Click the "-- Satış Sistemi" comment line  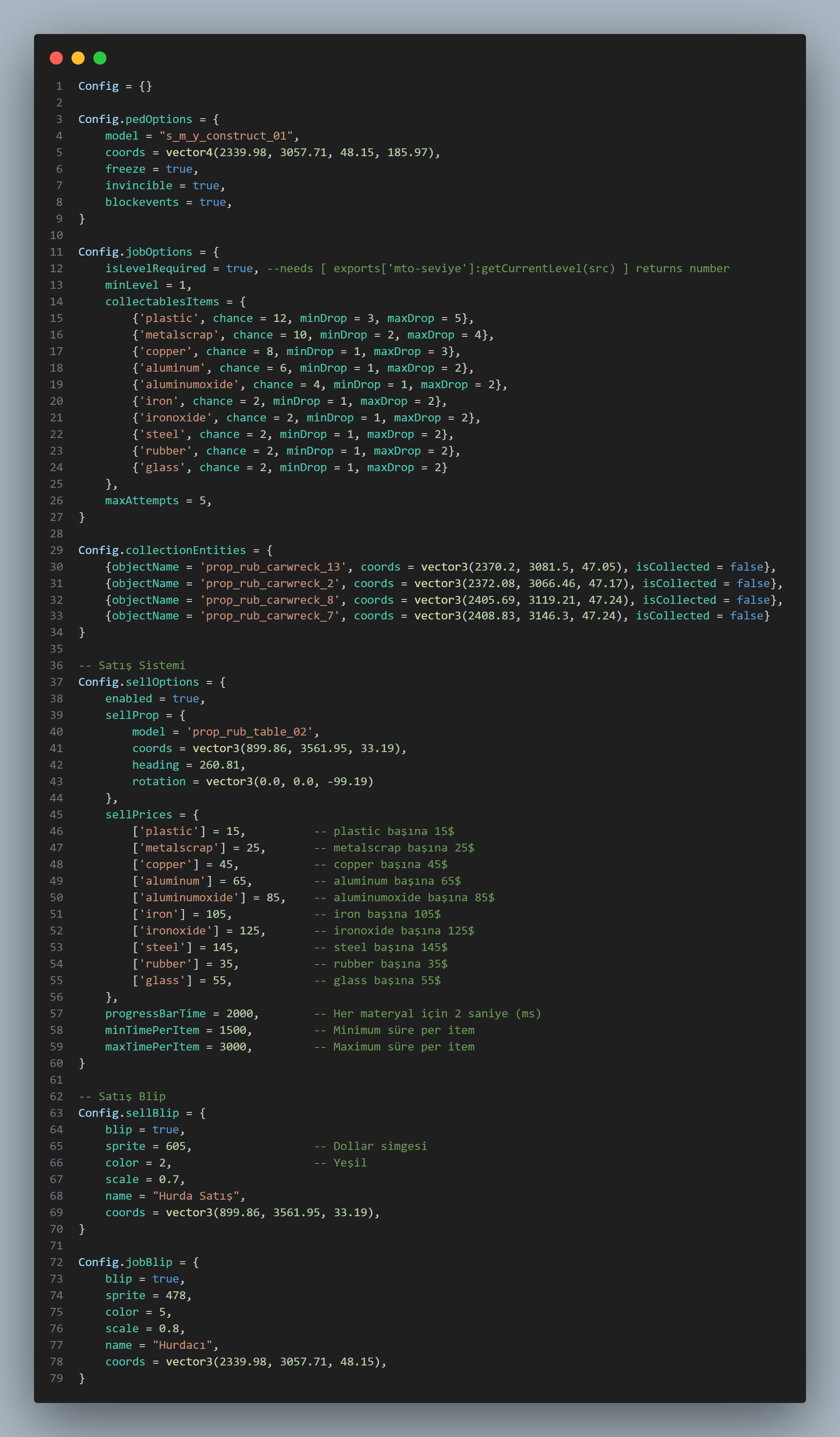(132, 665)
